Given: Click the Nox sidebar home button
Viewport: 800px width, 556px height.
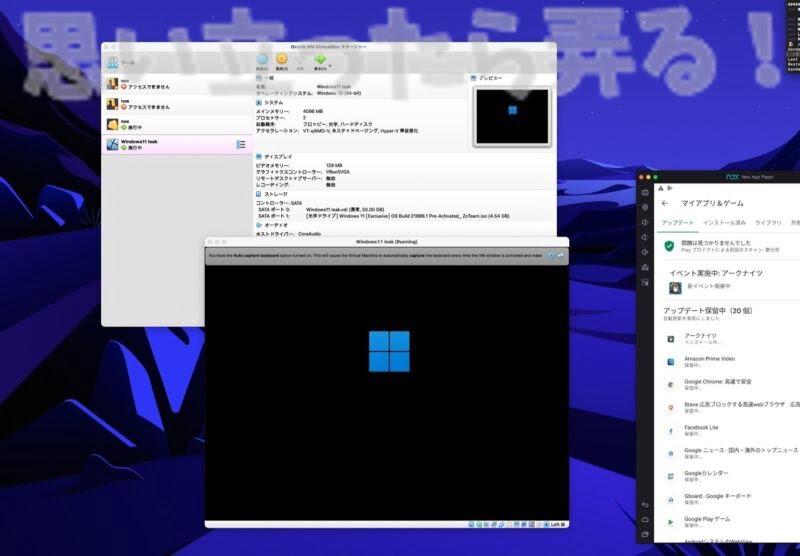Looking at the screenshot, I should [645, 519].
